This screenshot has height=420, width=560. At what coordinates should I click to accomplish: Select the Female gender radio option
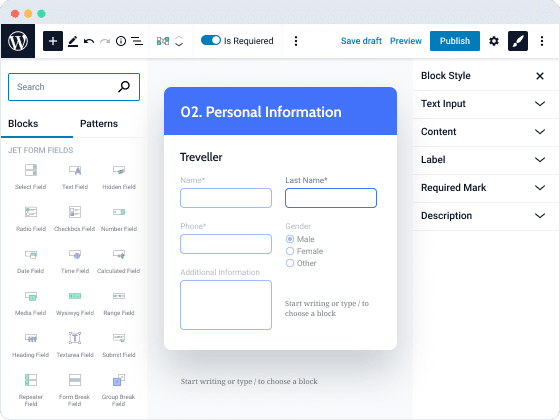[x=290, y=251]
